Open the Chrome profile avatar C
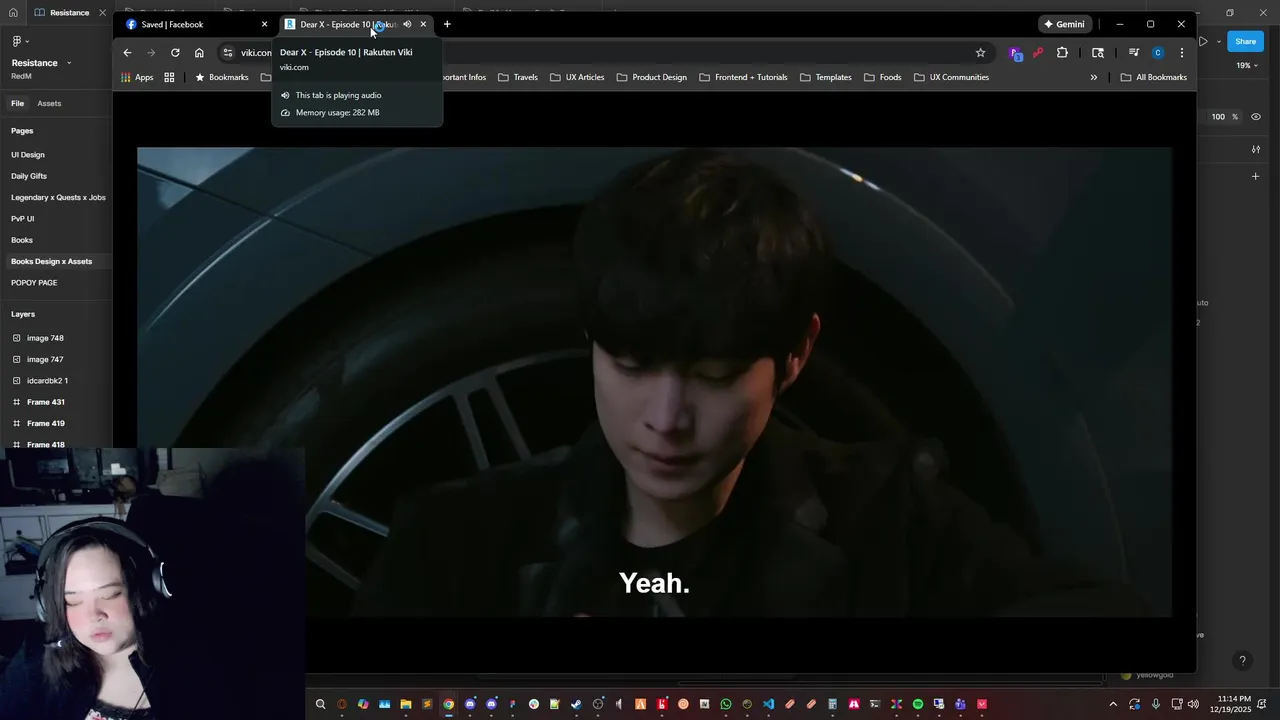The height and width of the screenshot is (720, 1280). click(1158, 53)
